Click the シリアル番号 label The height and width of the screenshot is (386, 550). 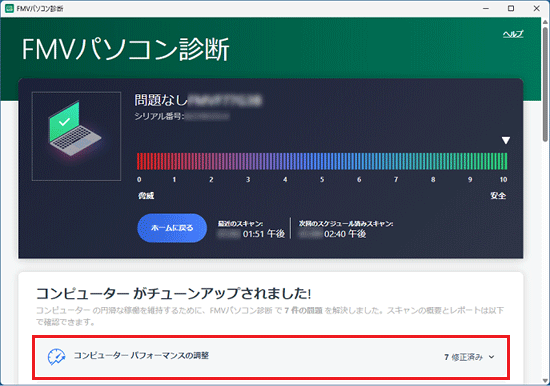click(x=159, y=116)
